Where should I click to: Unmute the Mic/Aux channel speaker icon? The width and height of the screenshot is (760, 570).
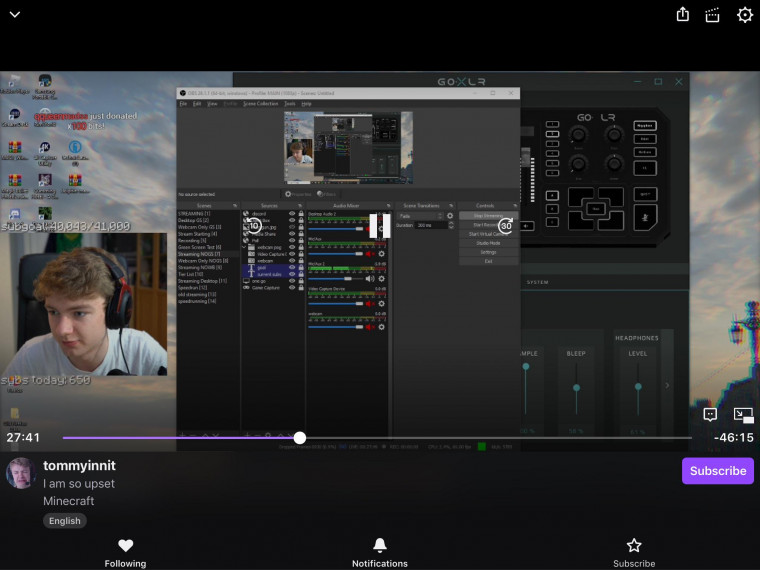pos(370,253)
